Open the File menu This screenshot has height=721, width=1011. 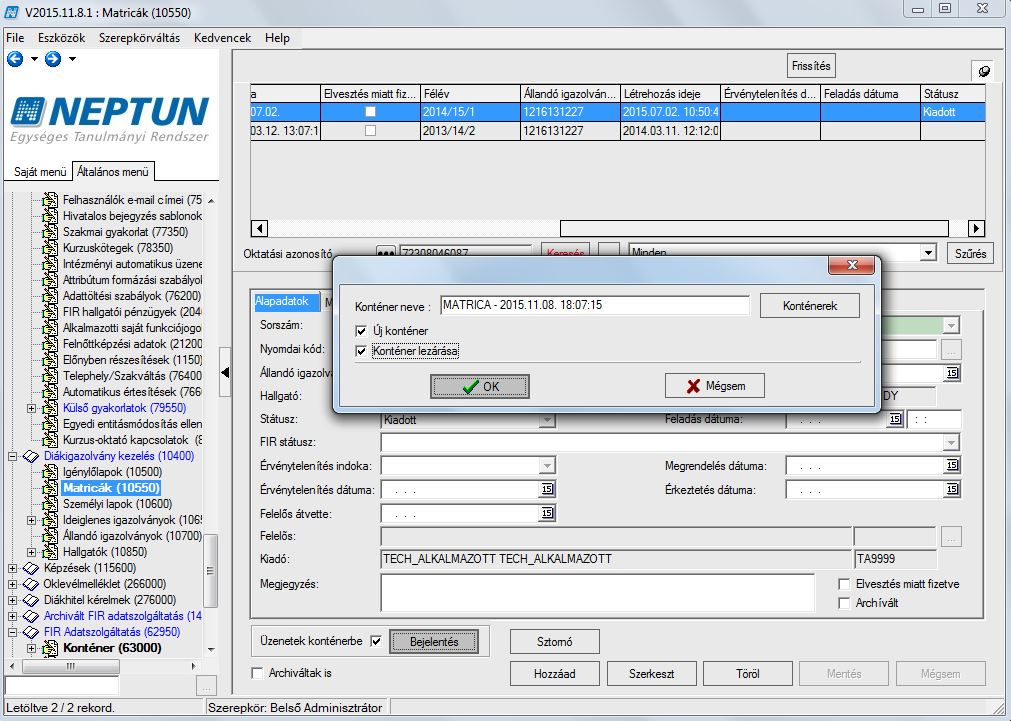15,38
